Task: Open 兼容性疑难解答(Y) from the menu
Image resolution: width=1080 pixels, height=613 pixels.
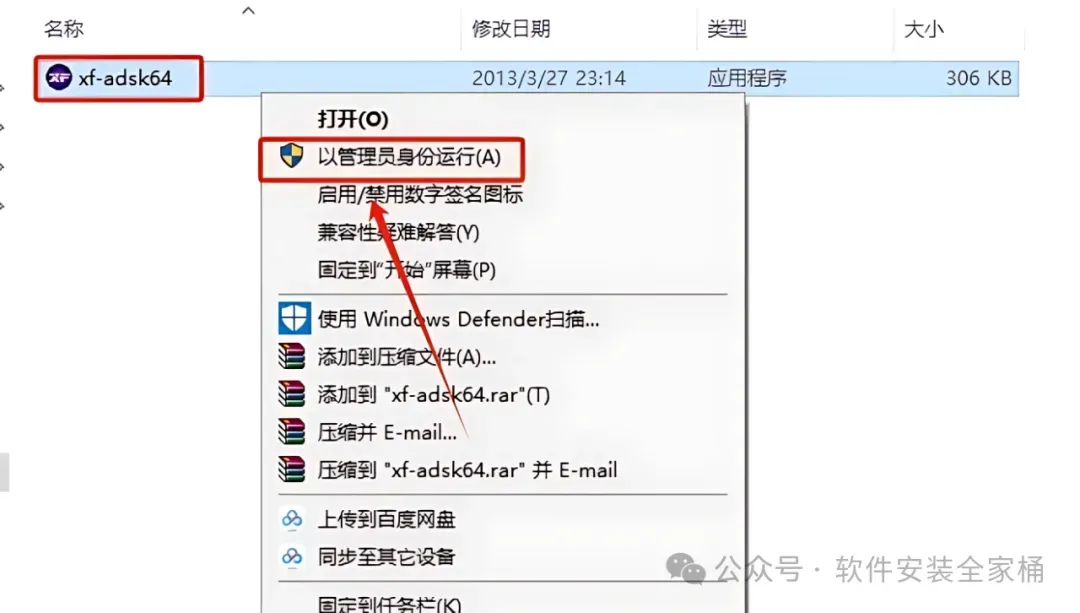Action: tap(398, 232)
